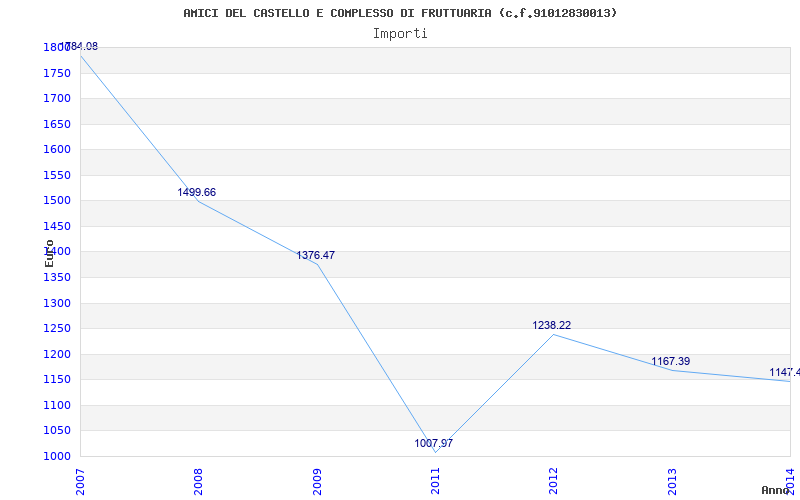Click the 1250 y-axis tick label

click(x=57, y=329)
